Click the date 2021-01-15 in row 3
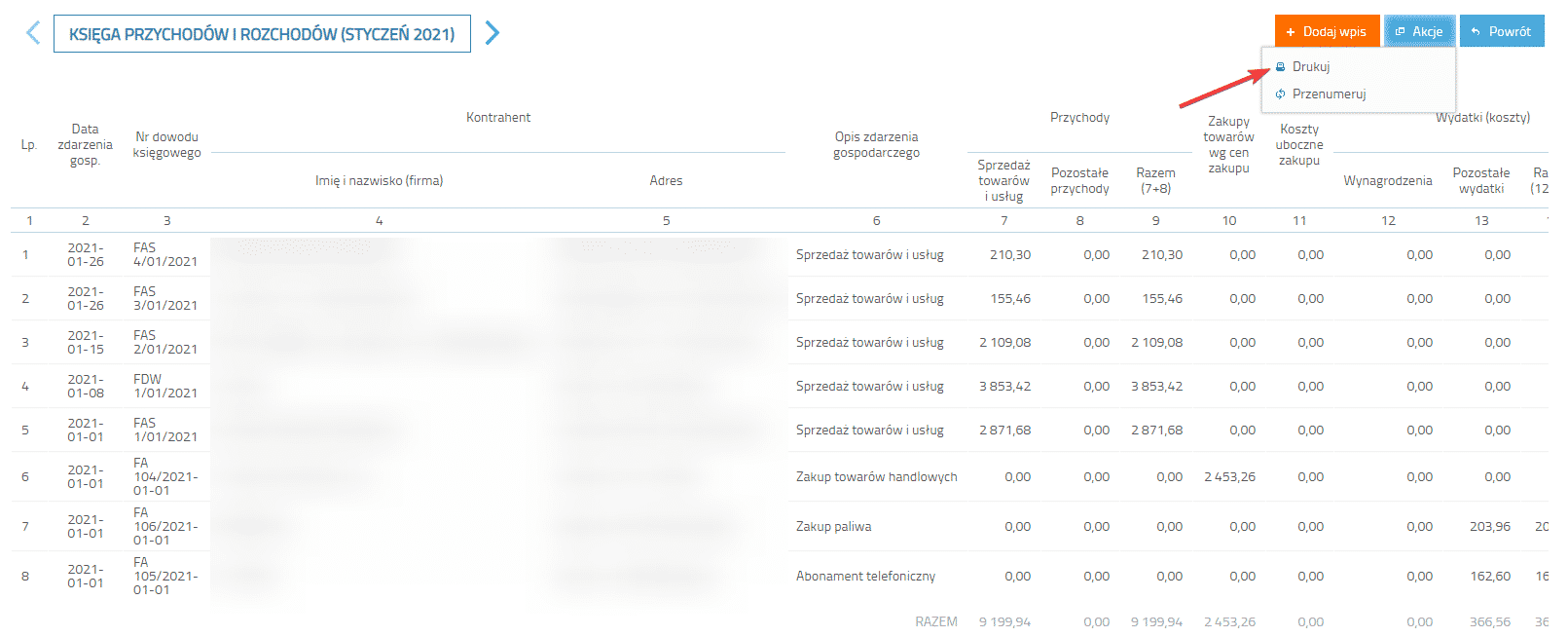The height and width of the screenshot is (637, 1568). [86, 342]
